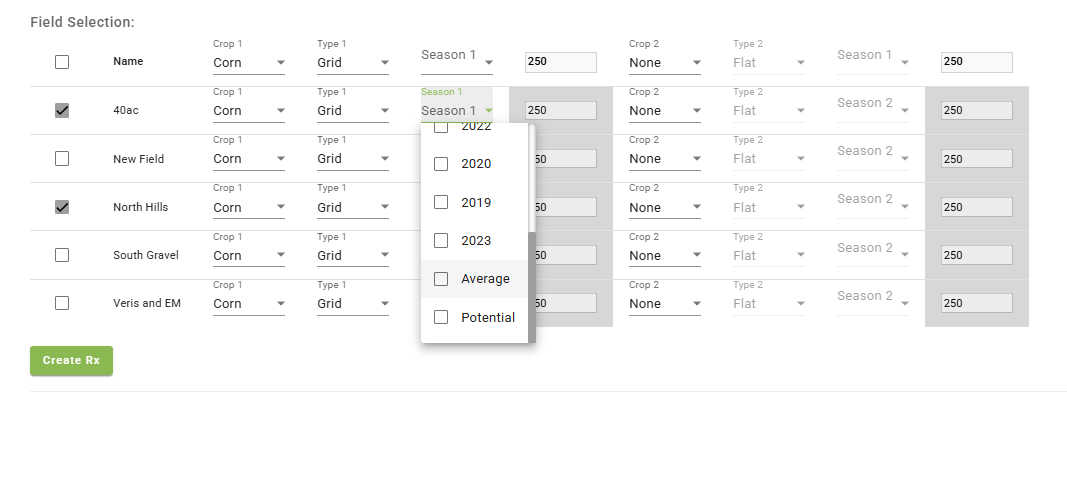Uncheck the 40ac field checkbox

(62, 111)
